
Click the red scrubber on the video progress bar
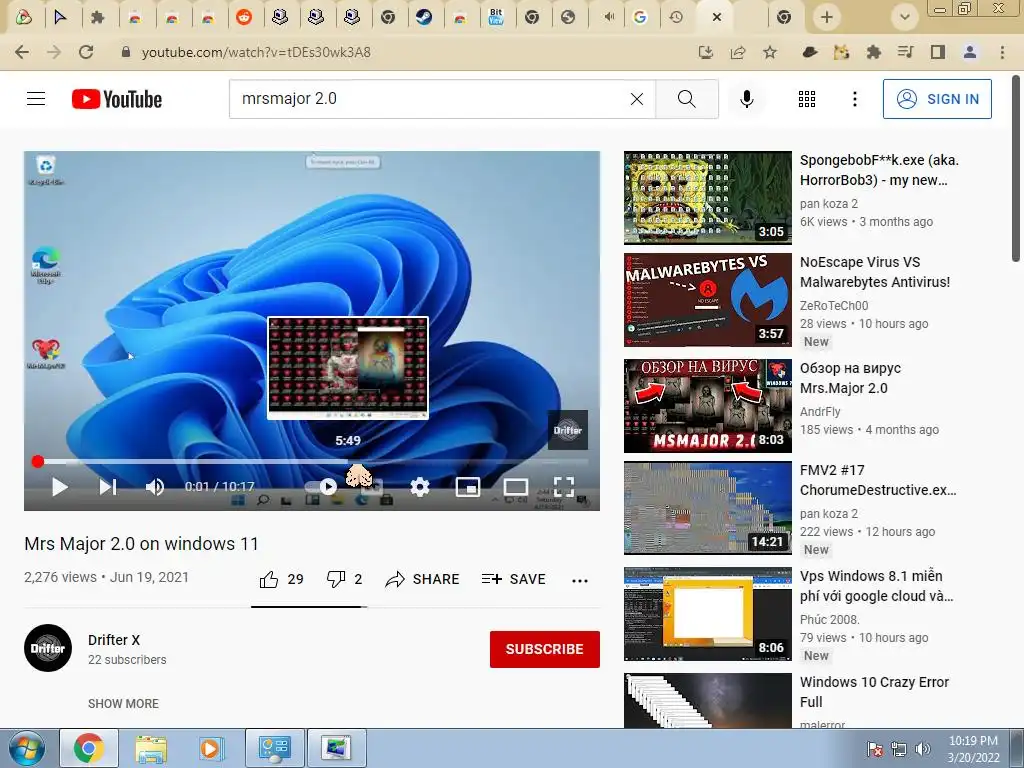(x=38, y=462)
